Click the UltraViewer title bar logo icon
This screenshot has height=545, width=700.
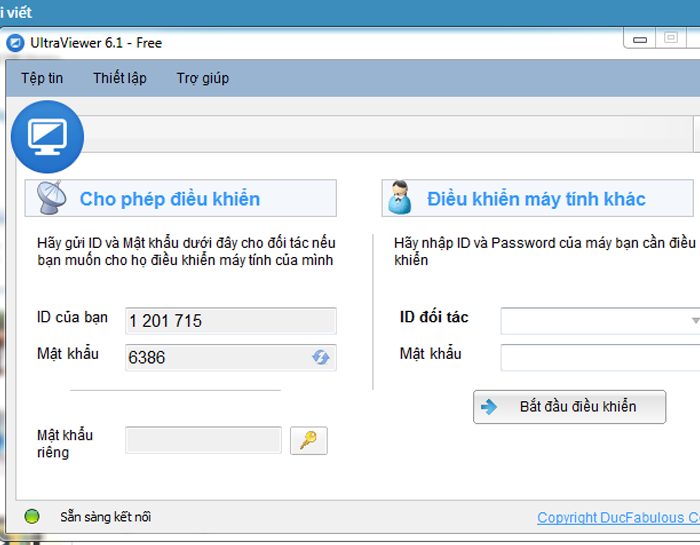click(15, 43)
